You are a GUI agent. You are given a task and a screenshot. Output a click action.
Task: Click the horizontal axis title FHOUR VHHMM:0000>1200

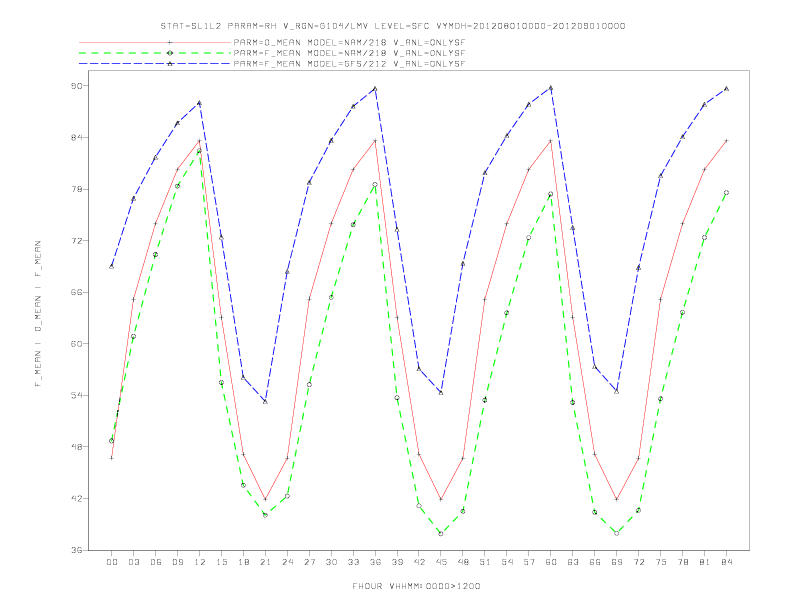click(416, 586)
